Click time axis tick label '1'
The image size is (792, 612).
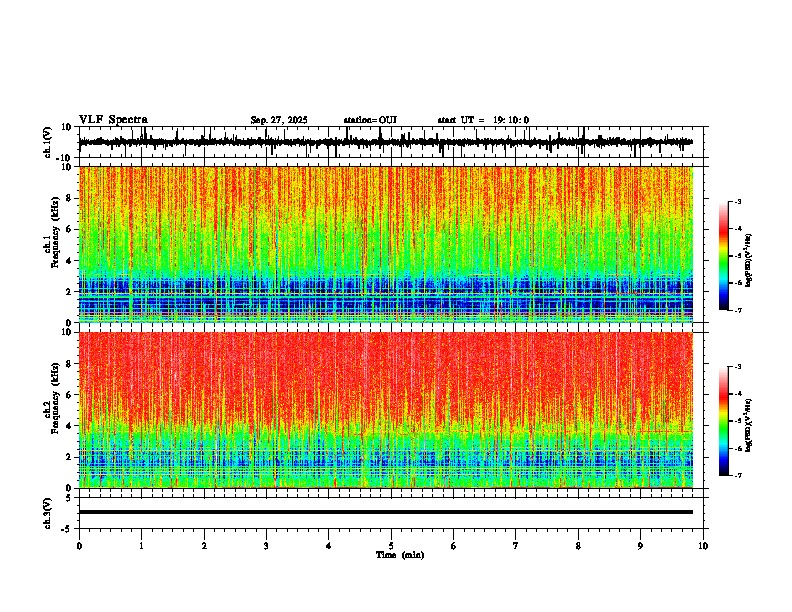pyautogui.click(x=141, y=546)
